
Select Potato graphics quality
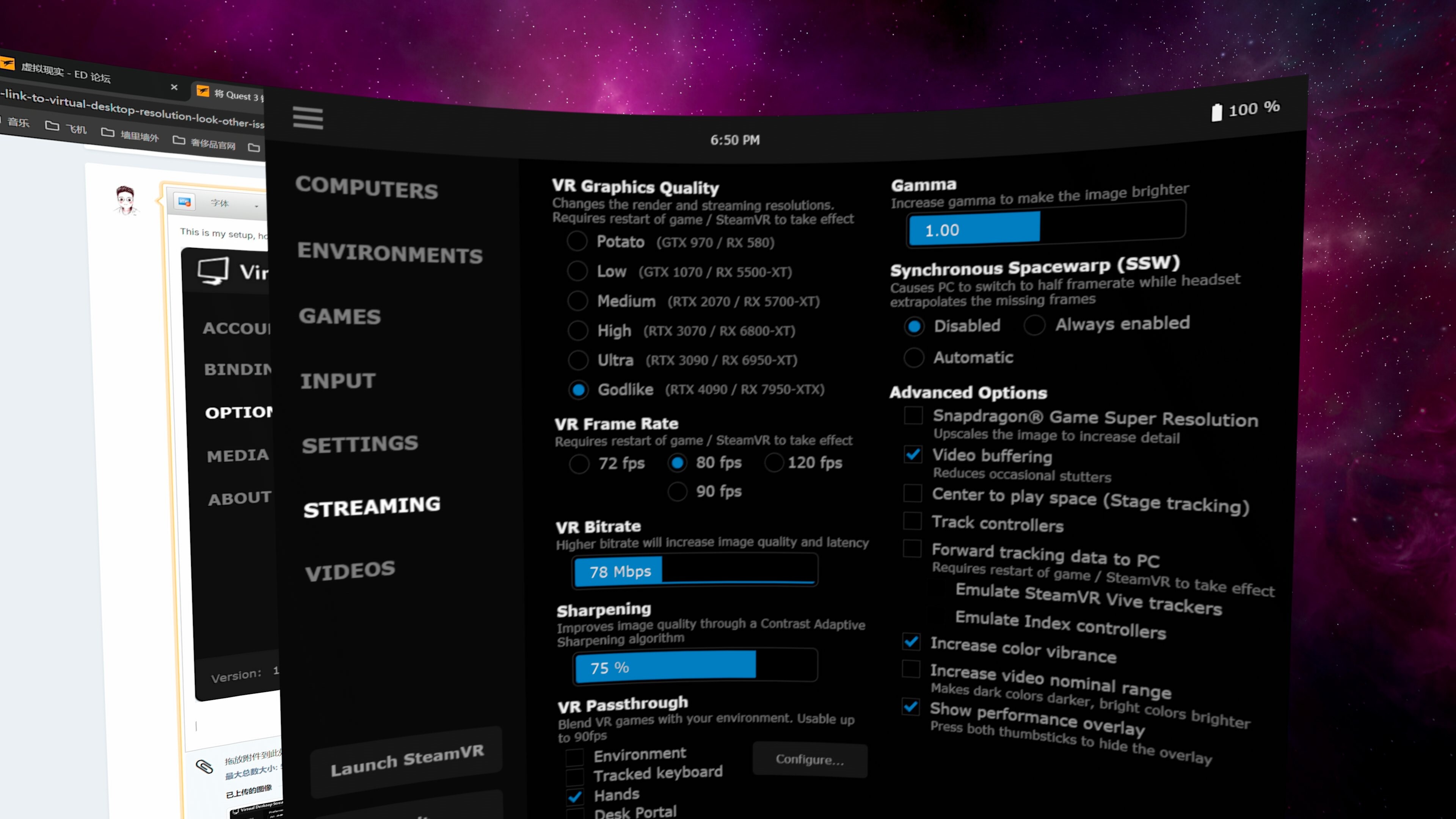coord(577,242)
